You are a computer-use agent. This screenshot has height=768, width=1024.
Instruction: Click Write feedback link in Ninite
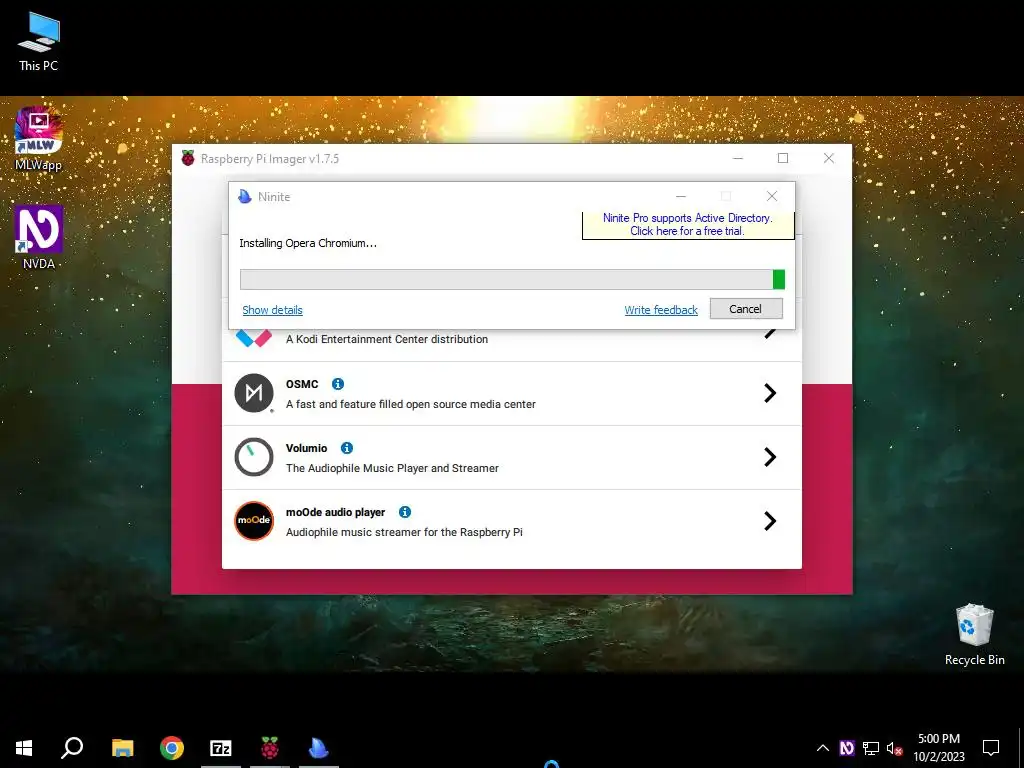[x=661, y=310]
